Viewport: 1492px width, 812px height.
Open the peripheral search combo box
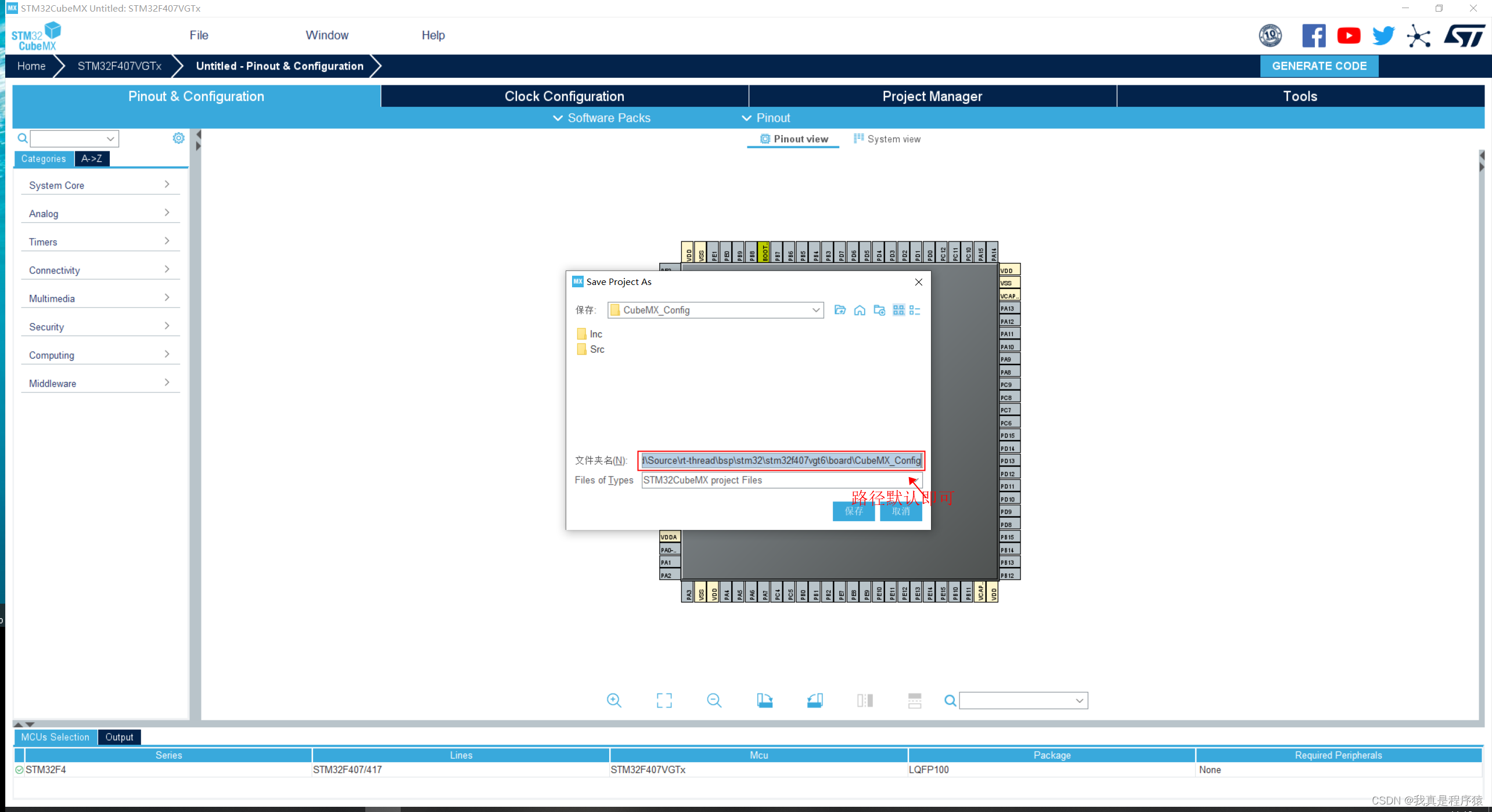tap(74, 138)
